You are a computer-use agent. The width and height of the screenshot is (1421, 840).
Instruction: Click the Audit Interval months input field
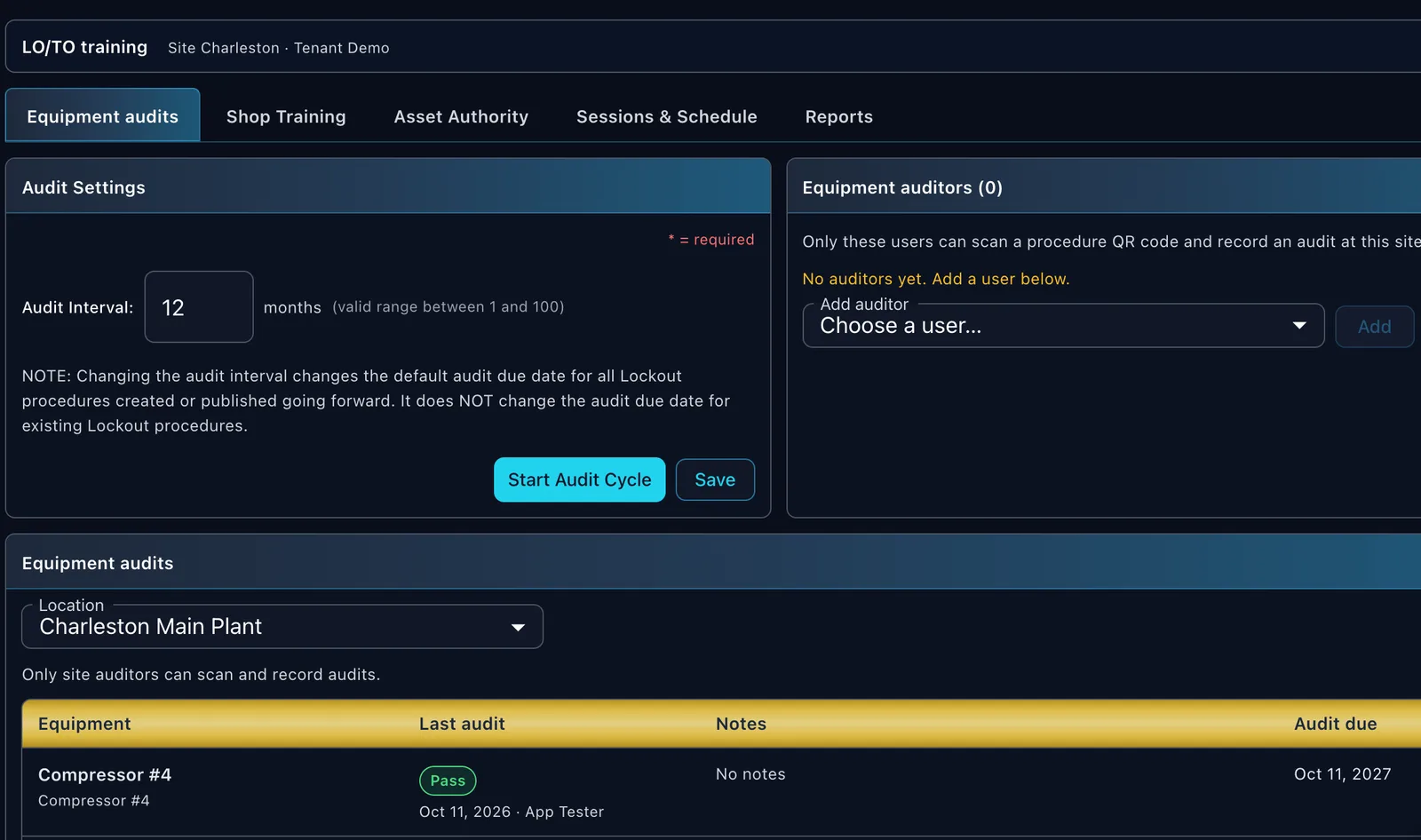tap(199, 307)
